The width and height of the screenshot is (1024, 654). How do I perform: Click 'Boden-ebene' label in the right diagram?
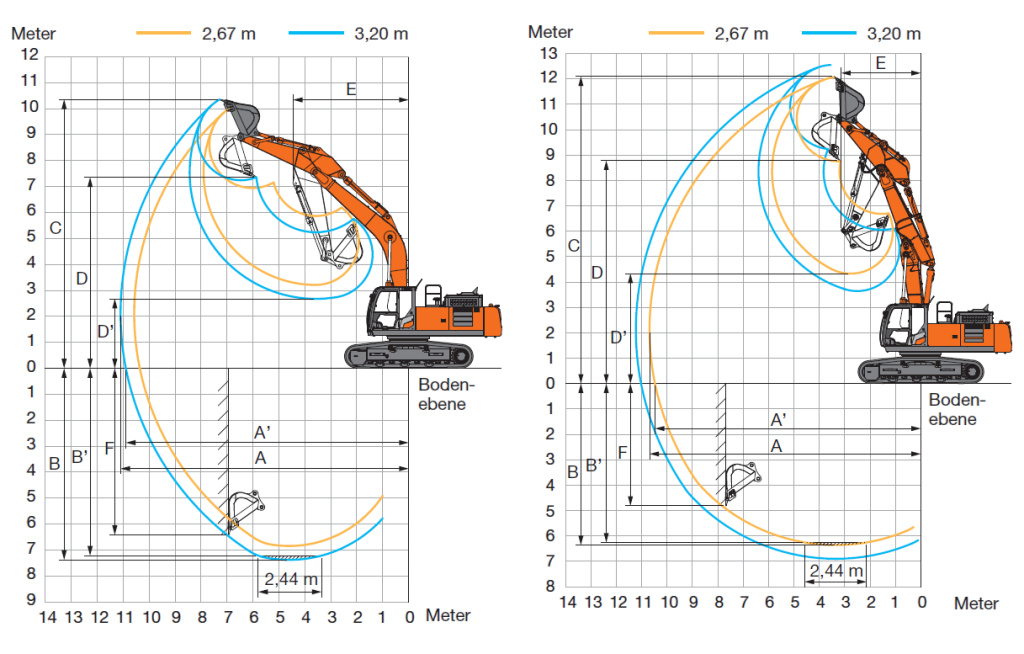pos(957,409)
